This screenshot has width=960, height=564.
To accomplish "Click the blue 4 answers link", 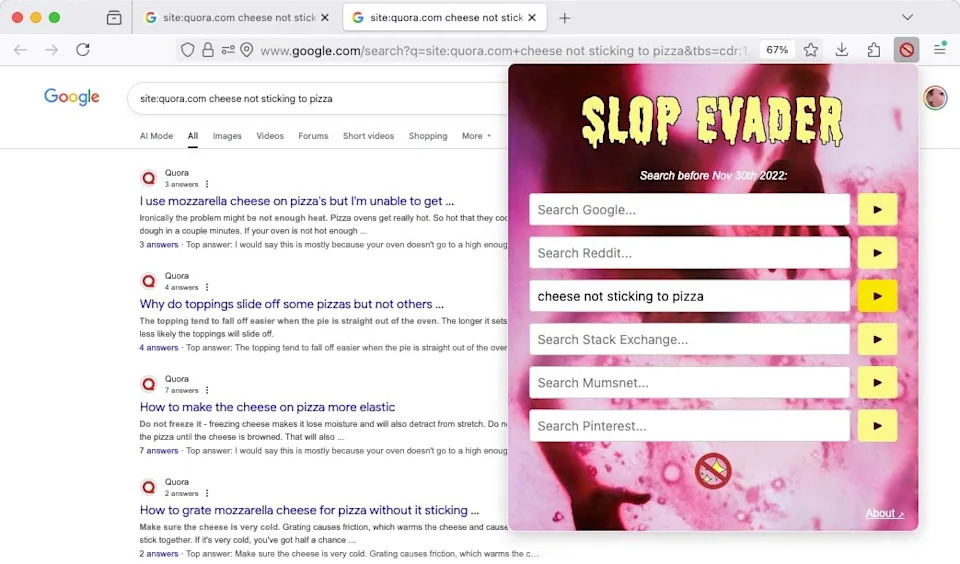I will pyautogui.click(x=159, y=347).
